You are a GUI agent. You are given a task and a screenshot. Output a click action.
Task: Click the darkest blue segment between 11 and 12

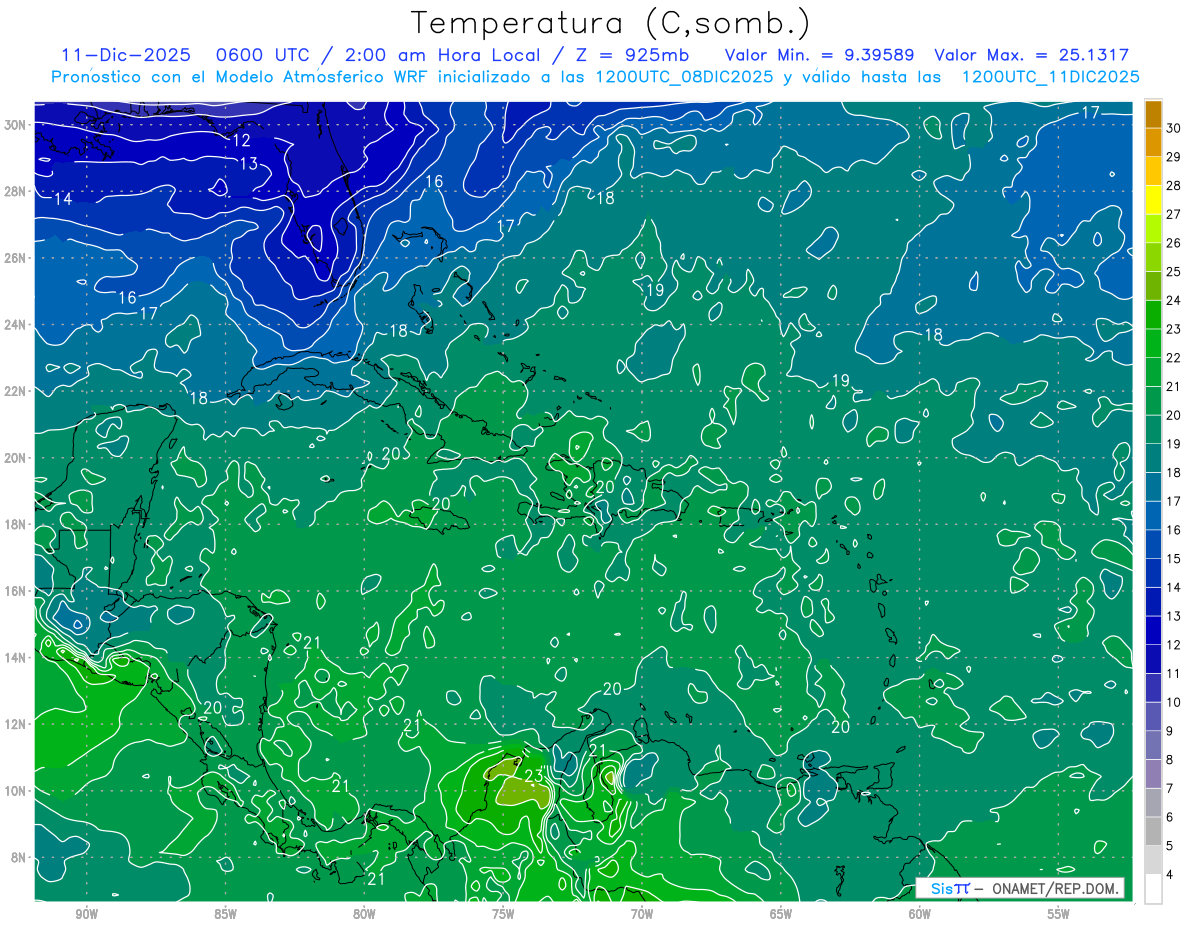point(1153,659)
